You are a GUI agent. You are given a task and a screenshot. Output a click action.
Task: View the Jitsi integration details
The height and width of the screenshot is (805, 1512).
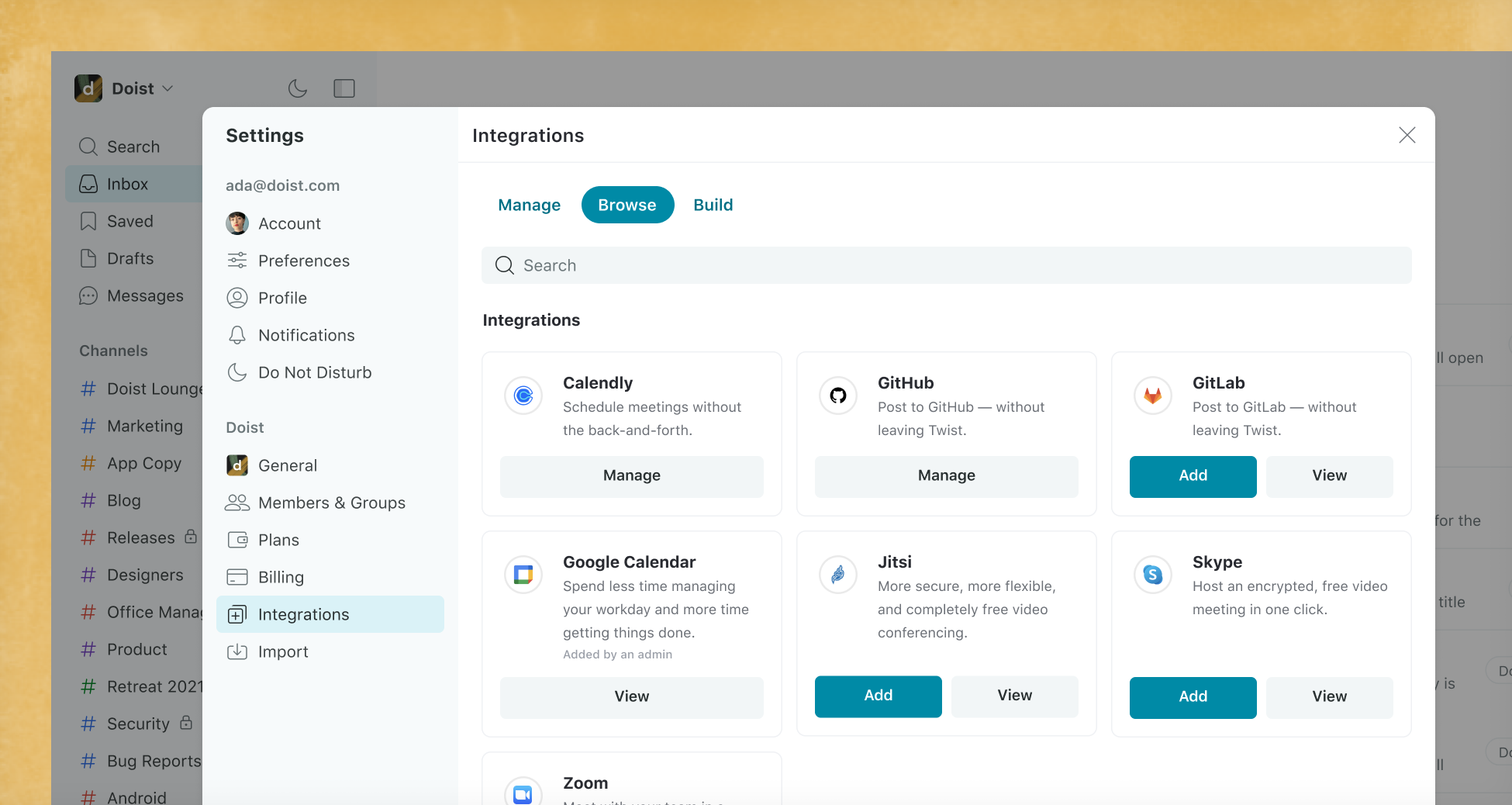coord(1014,696)
